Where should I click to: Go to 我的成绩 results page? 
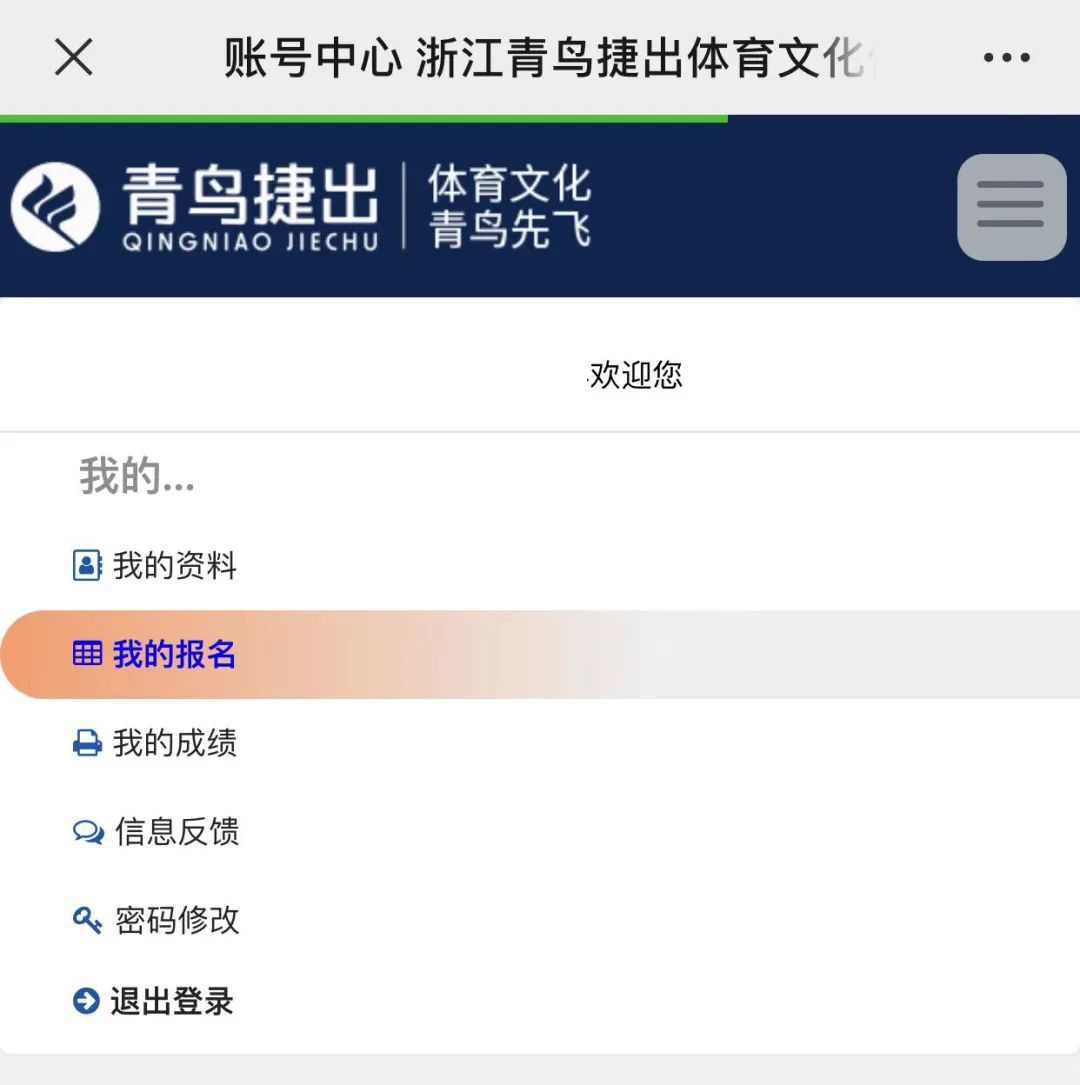click(175, 743)
